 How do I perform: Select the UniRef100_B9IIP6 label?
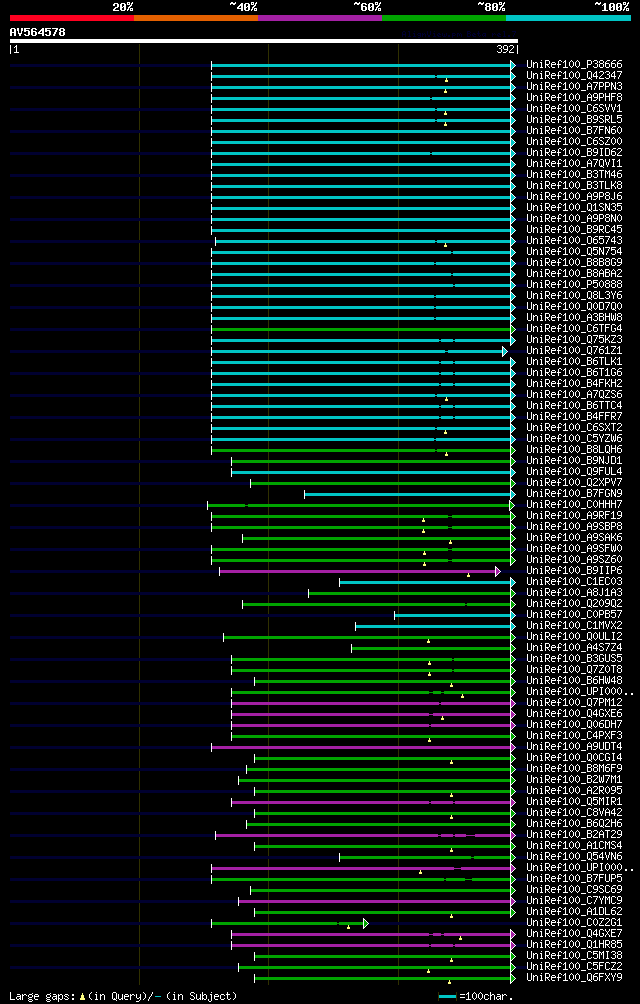click(574, 570)
